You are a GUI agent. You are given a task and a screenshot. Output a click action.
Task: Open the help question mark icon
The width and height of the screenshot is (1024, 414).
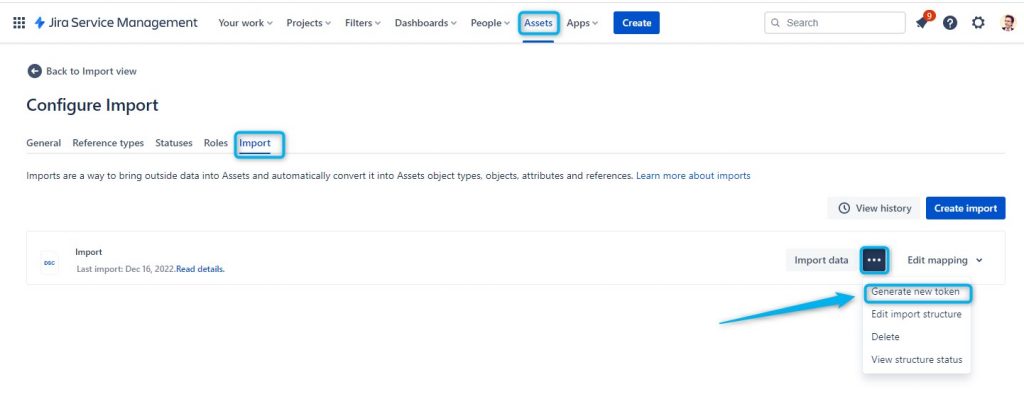(x=950, y=23)
